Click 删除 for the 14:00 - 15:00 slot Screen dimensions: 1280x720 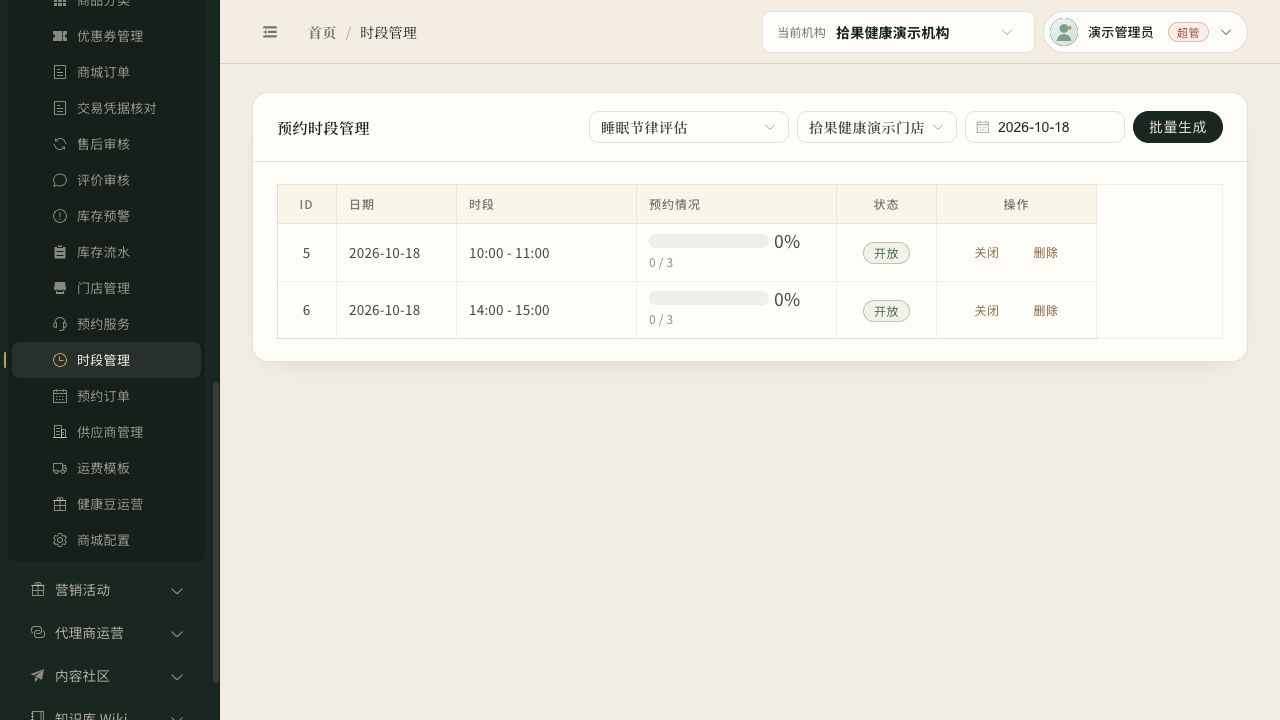(x=1046, y=311)
